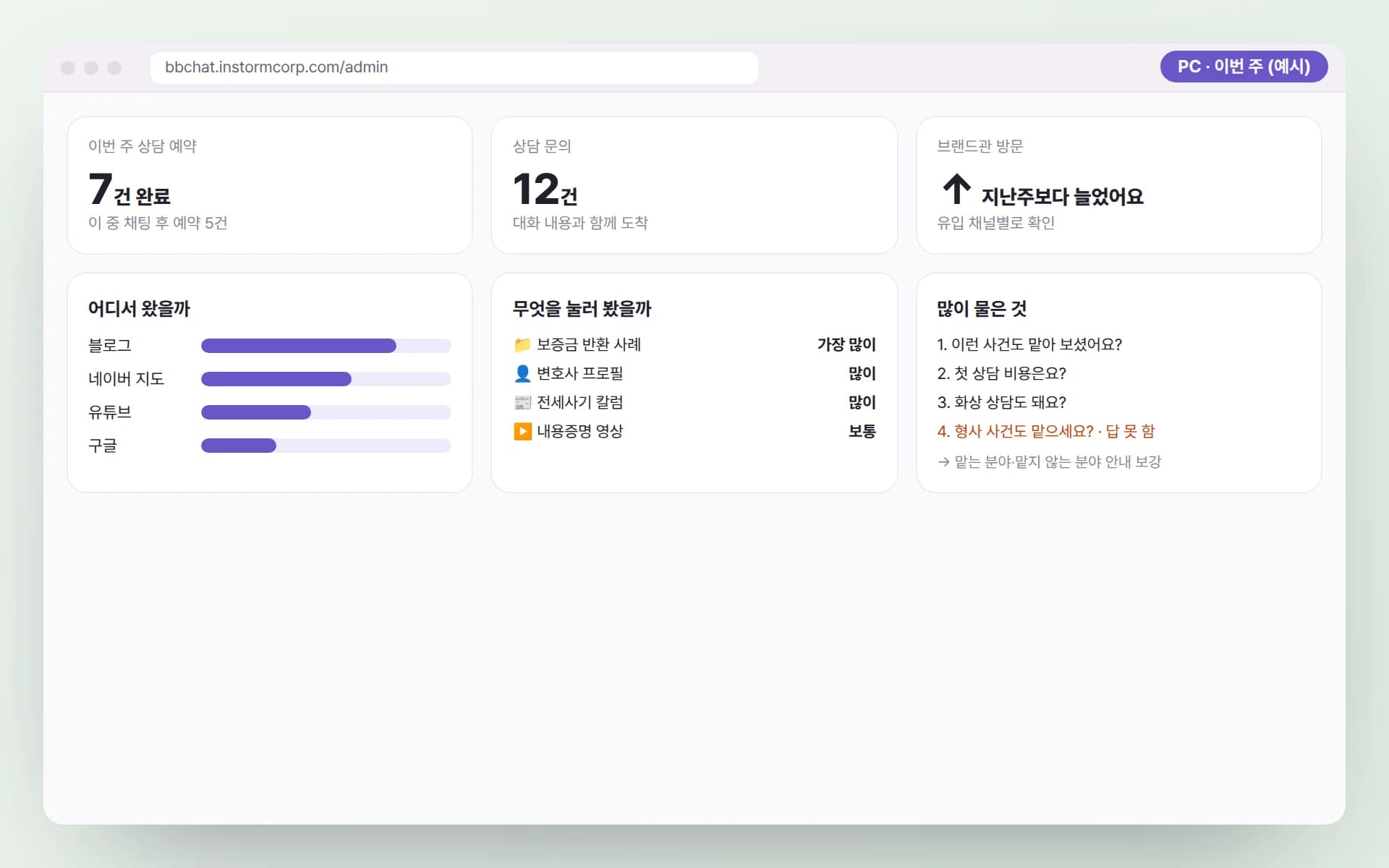The image size is (1389, 868).
Task: Select the 보증금 반환 사례 row
Action: point(694,345)
